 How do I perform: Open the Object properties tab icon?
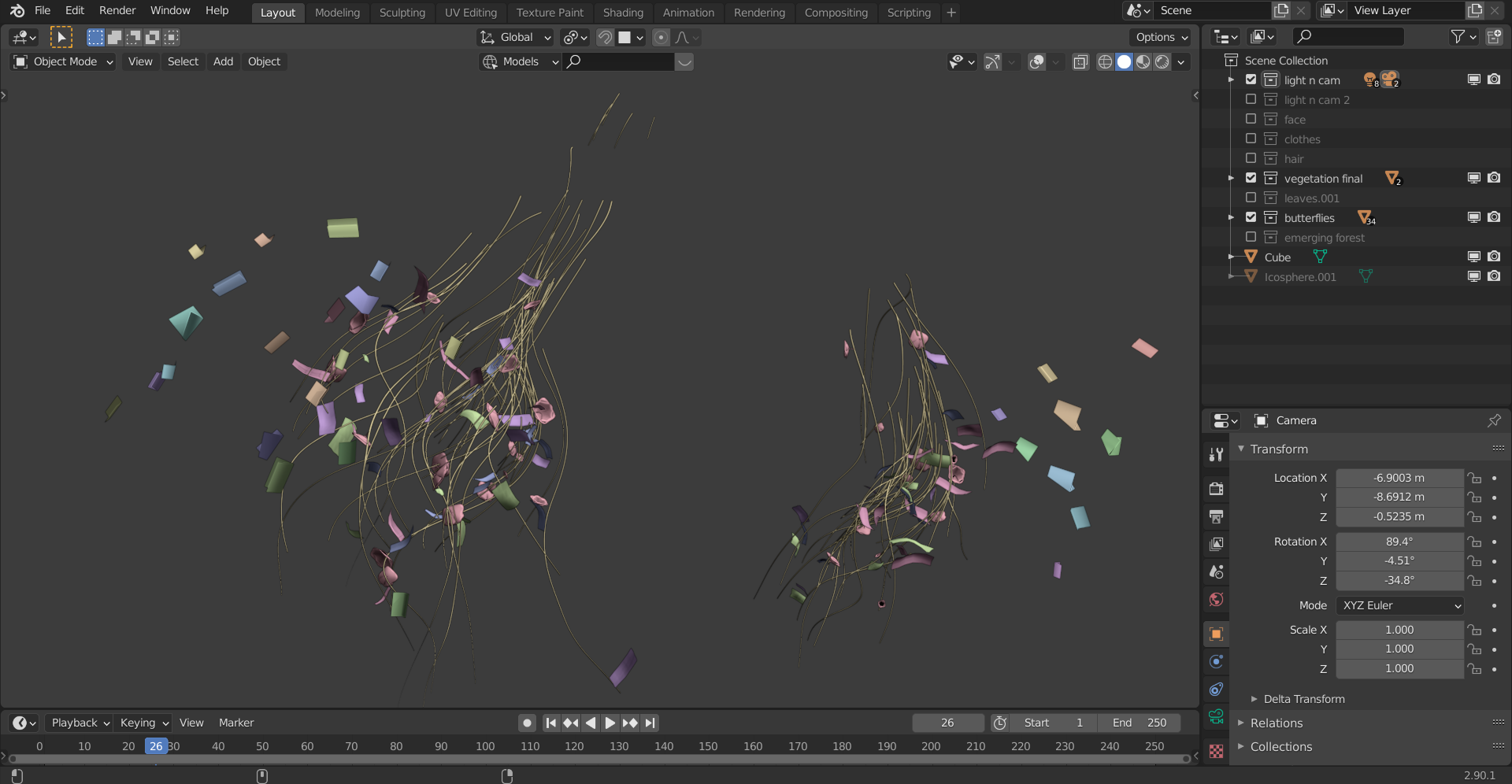click(x=1216, y=634)
